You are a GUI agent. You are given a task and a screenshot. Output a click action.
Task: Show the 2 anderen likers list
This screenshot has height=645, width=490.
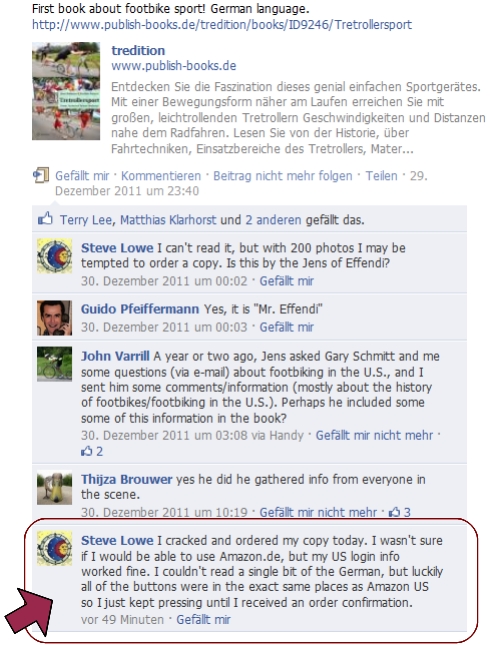click(273, 220)
